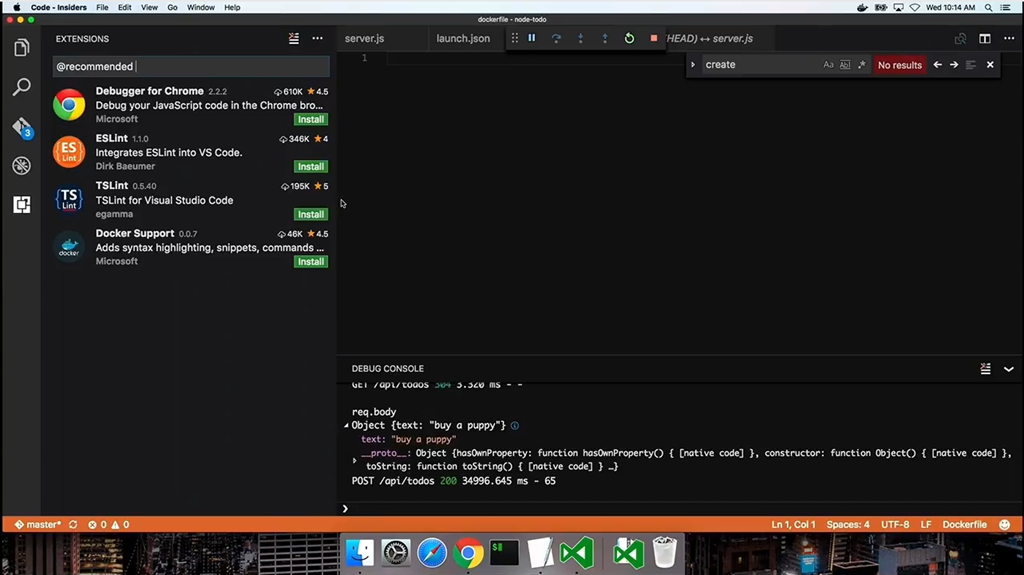Open the Debug view in activity bar
The image size is (1024, 575).
[x=21, y=166]
